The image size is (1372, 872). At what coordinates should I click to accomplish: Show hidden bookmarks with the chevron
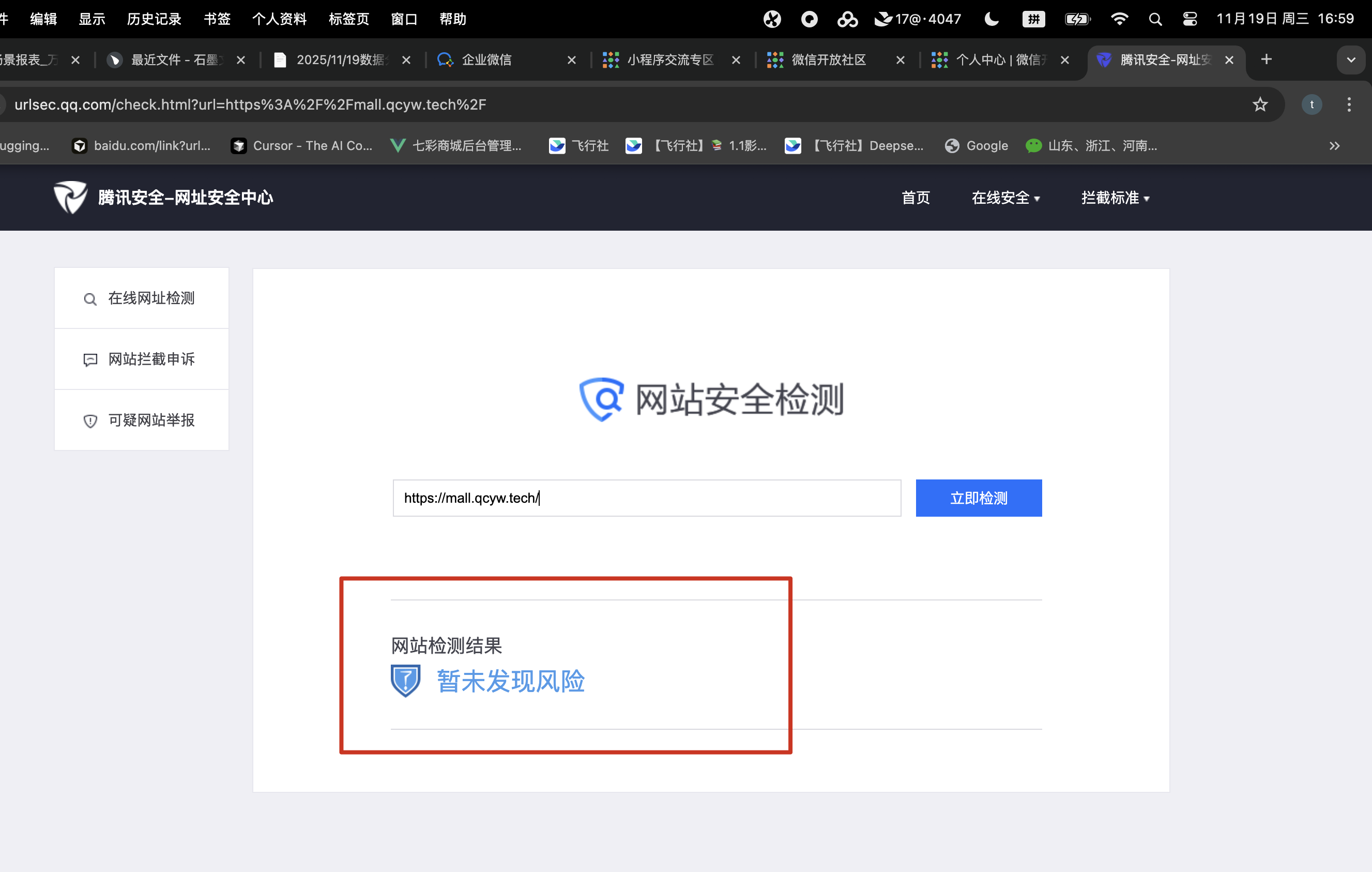[1334, 146]
